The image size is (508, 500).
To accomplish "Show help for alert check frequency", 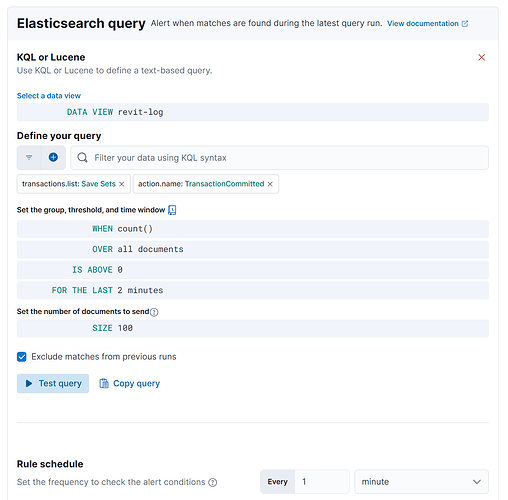I will pyautogui.click(x=212, y=482).
